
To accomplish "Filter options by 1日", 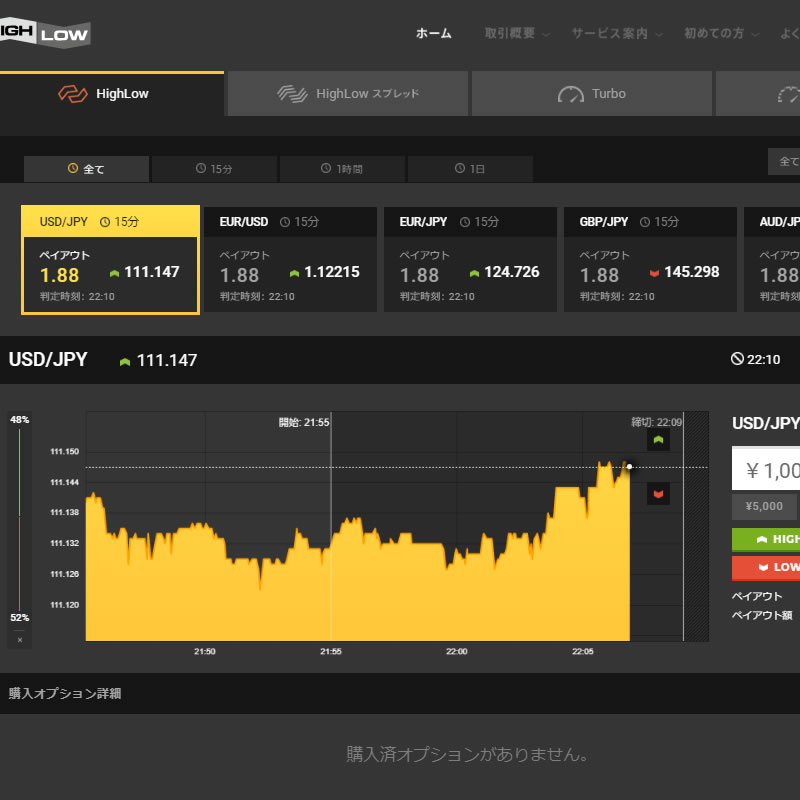I will click(x=470, y=169).
